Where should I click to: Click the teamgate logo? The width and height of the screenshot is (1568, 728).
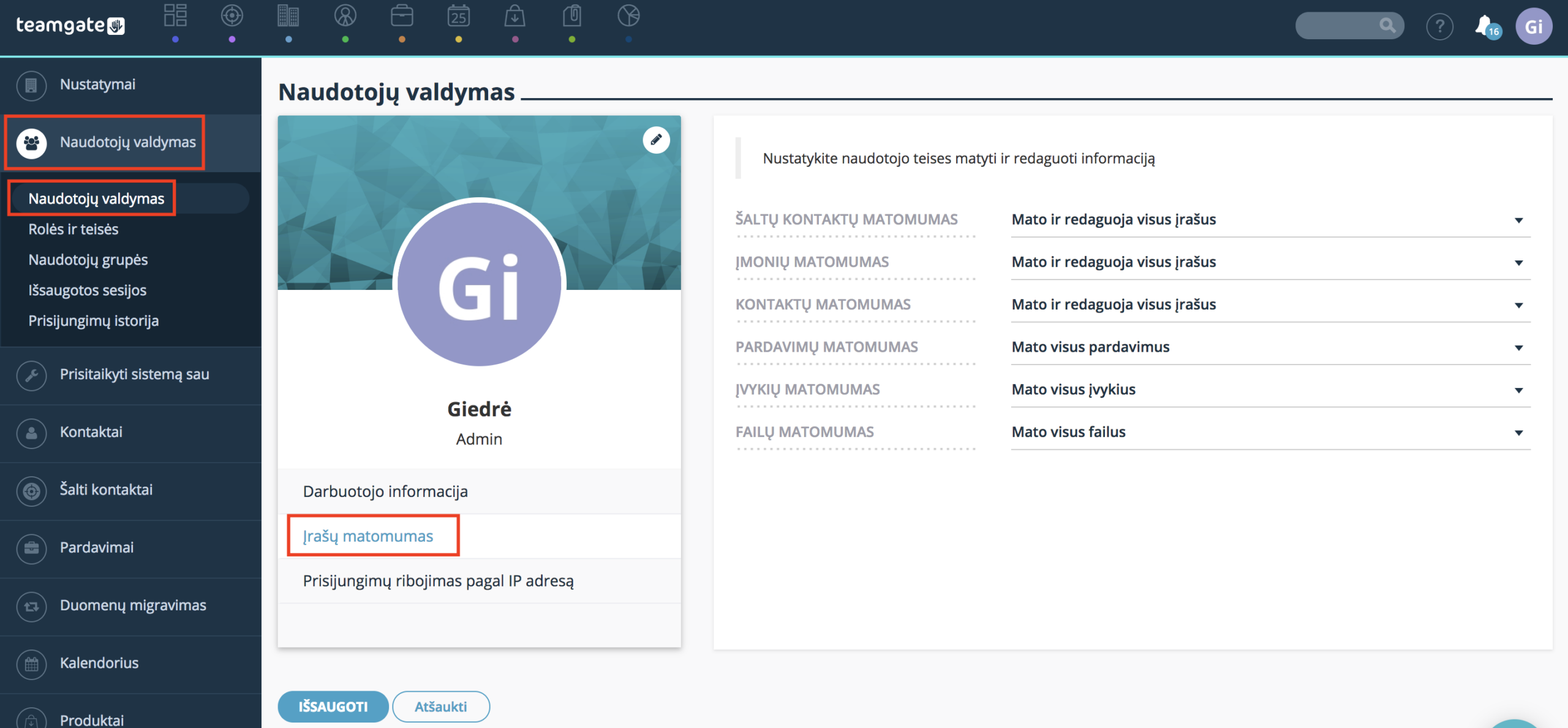pos(70,25)
